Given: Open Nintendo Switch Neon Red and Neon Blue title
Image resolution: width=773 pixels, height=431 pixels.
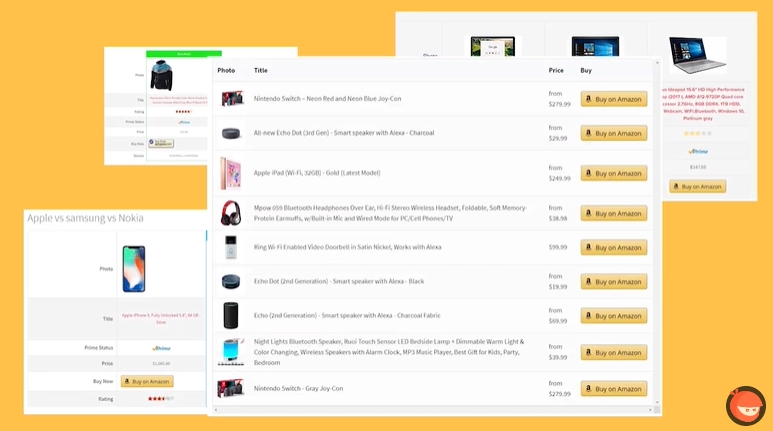Looking at the screenshot, I should pos(327,99).
